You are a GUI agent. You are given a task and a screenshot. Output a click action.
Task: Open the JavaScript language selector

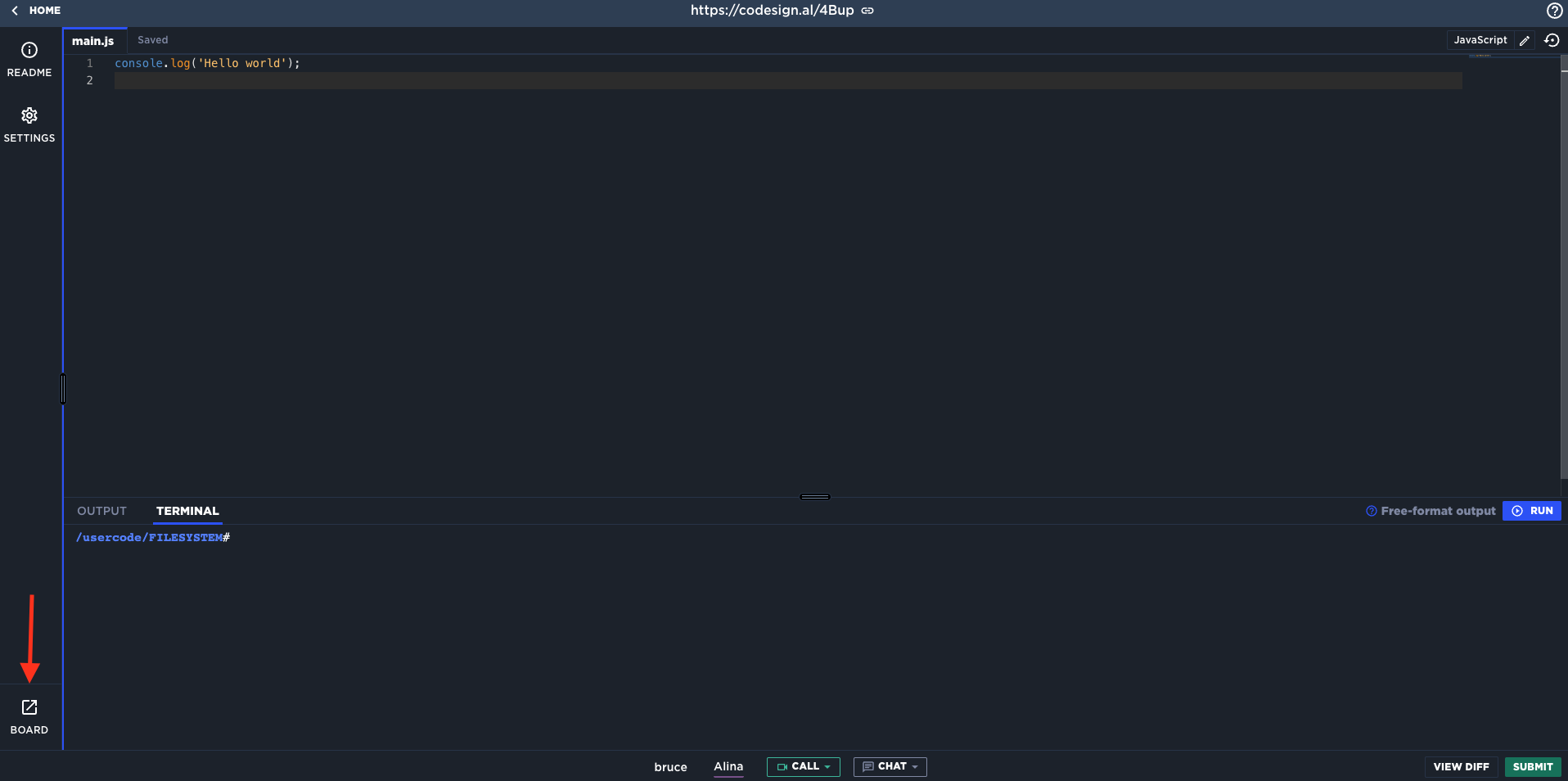(1480, 40)
